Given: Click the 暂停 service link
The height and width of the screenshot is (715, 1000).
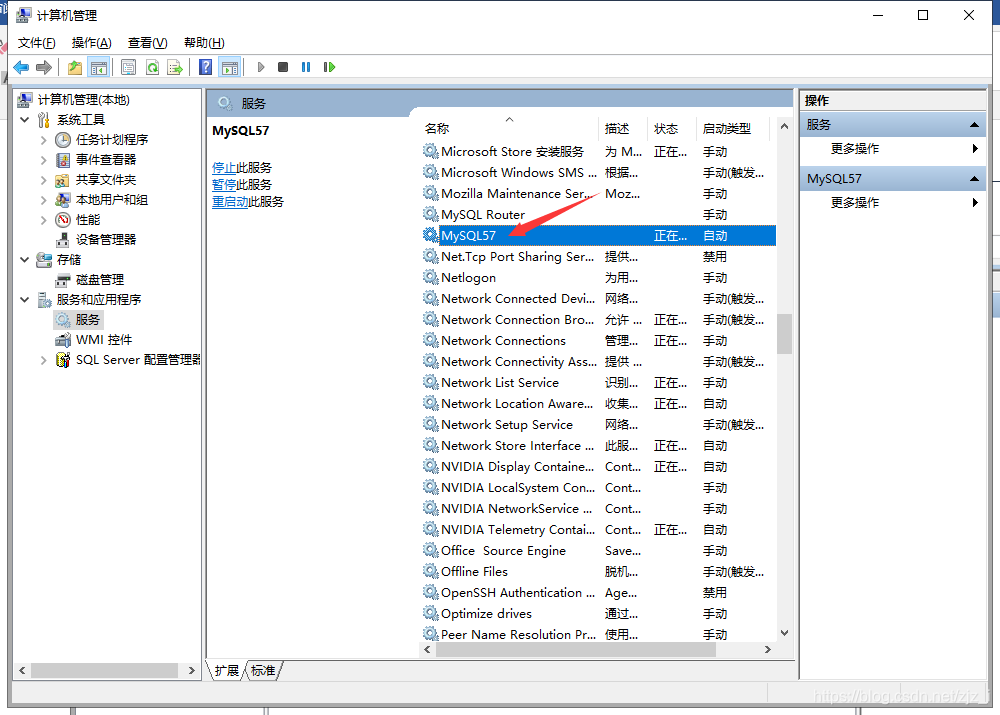Looking at the screenshot, I should pyautogui.click(x=224, y=185).
